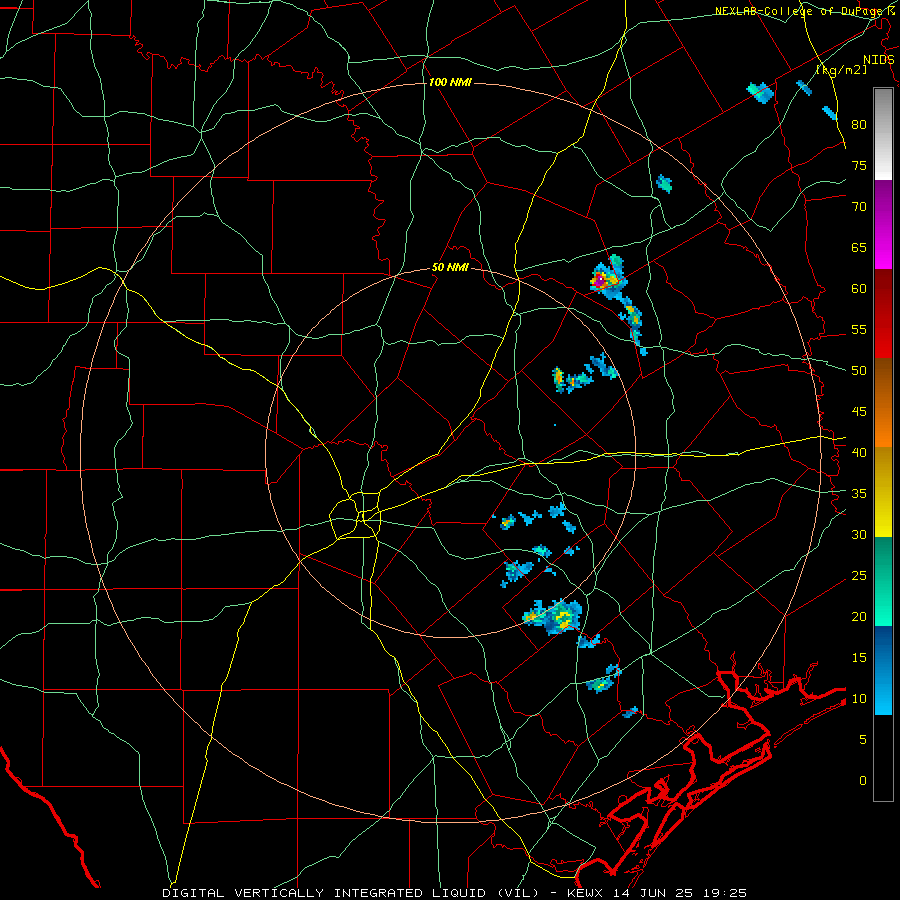Click the "100 NMI" range ring label

(450, 82)
